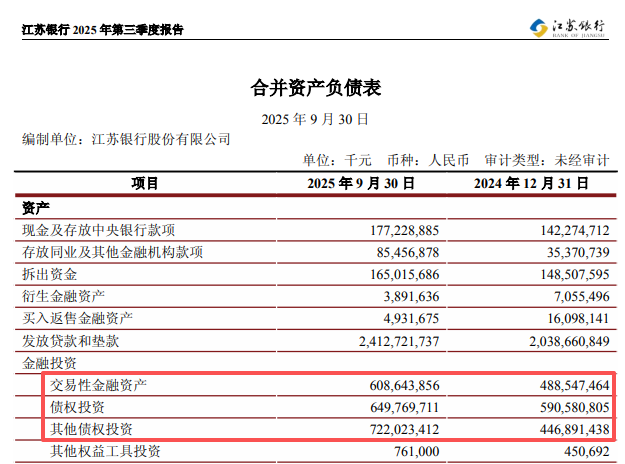Select the 其他权益工具投资 row label
The width and height of the screenshot is (625, 464).
[x=106, y=452]
